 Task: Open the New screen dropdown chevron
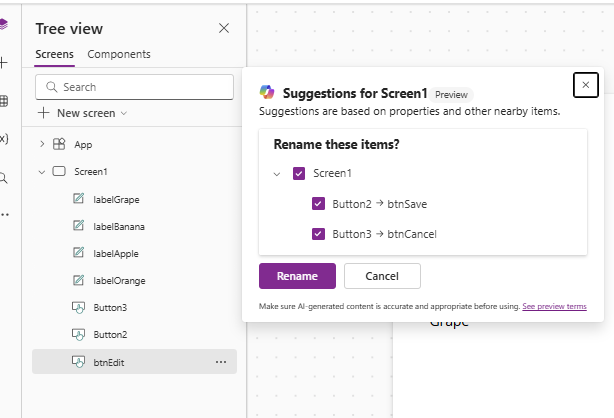click(124, 114)
